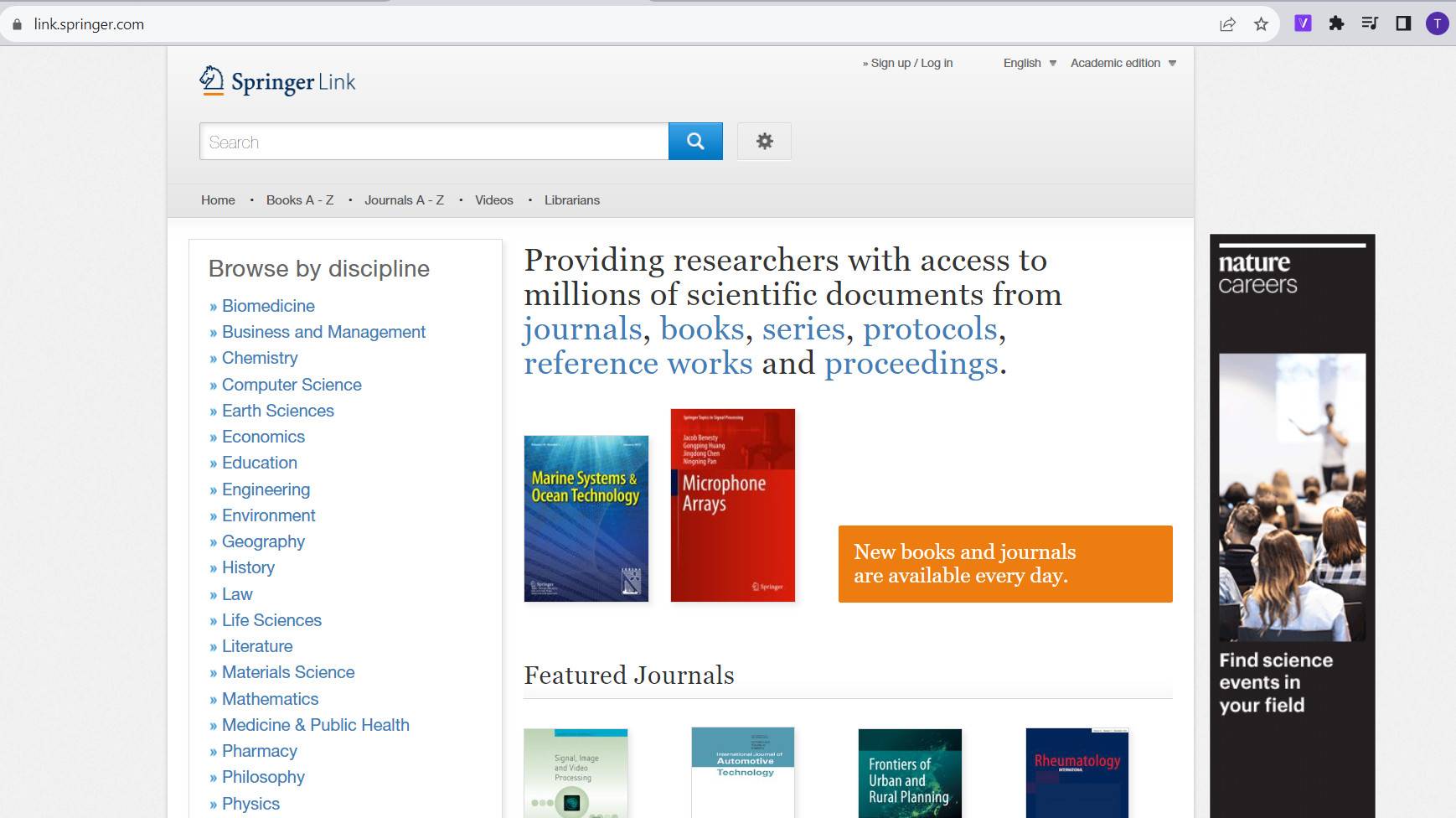Focus the Search text field
1456x818 pixels.
coord(434,142)
